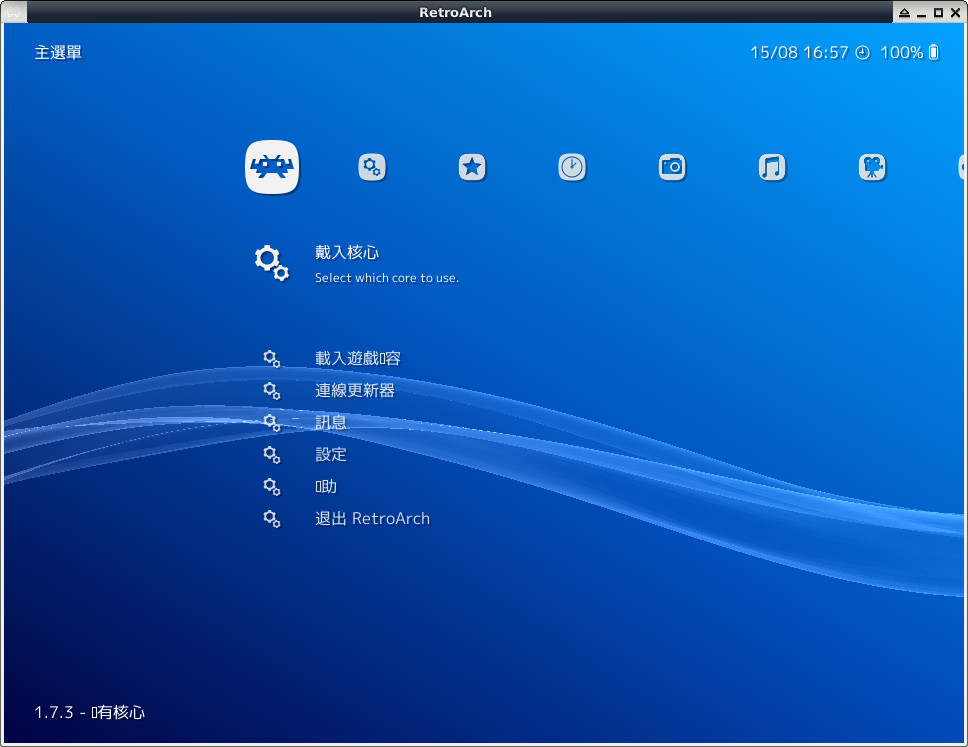Click the RetroArch title bar text

click(x=456, y=12)
